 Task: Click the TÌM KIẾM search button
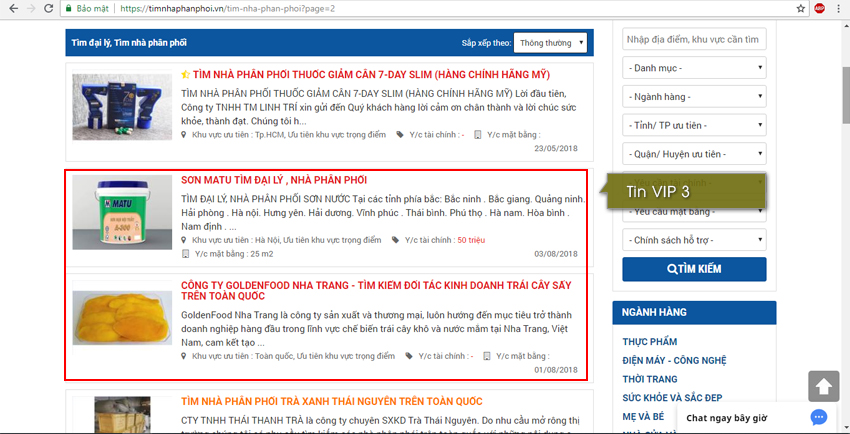coord(694,269)
